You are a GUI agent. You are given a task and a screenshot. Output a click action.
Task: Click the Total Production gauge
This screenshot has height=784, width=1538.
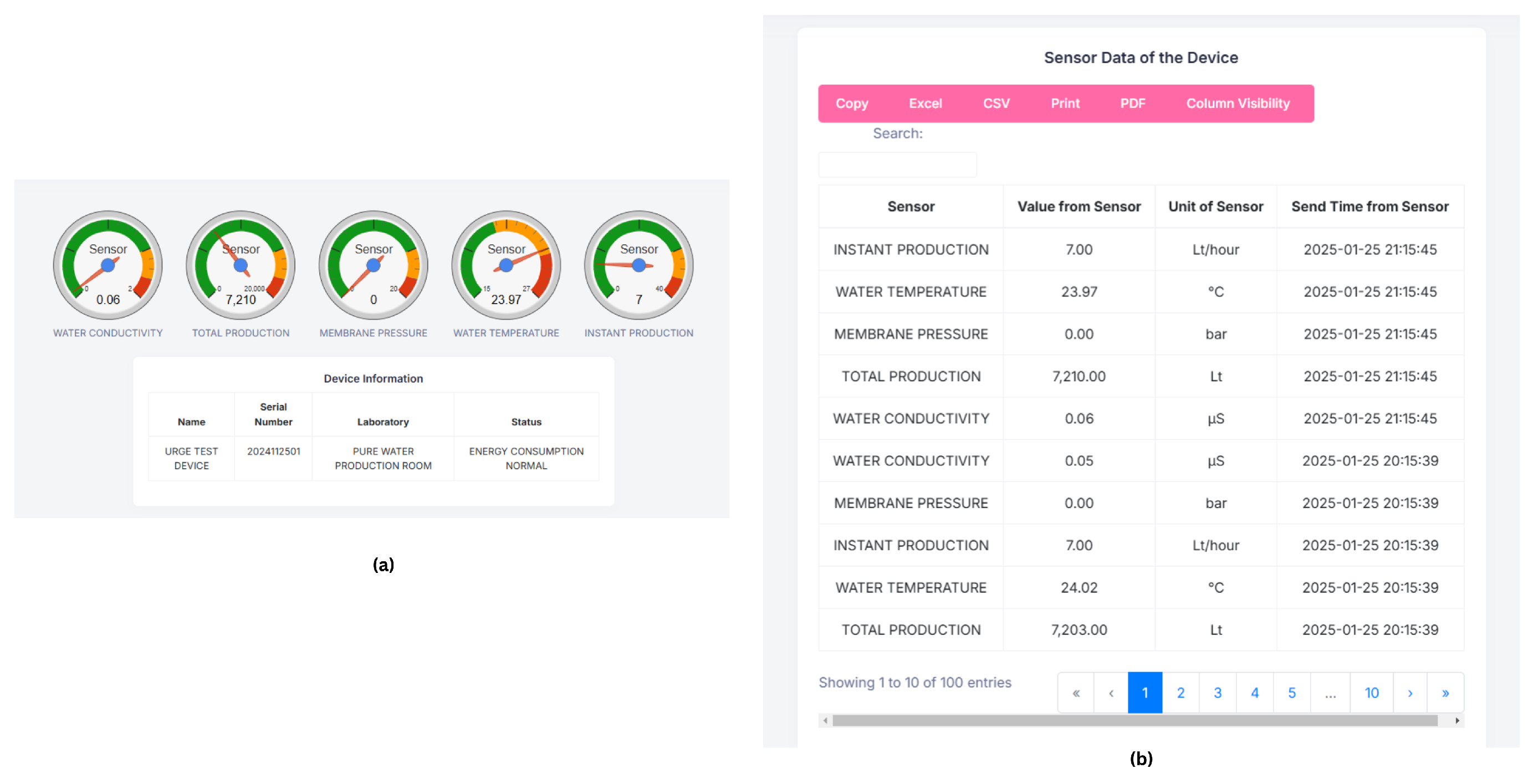241,265
